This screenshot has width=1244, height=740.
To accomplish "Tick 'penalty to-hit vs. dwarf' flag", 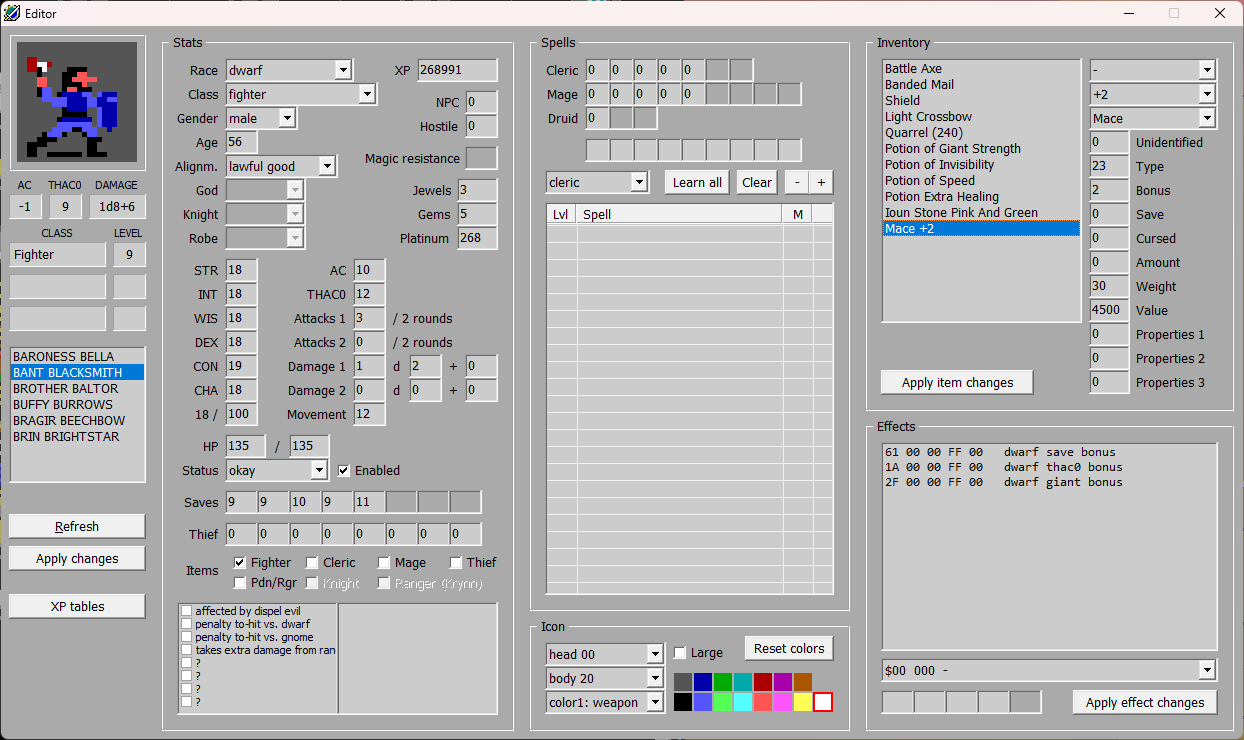I will 186,624.
